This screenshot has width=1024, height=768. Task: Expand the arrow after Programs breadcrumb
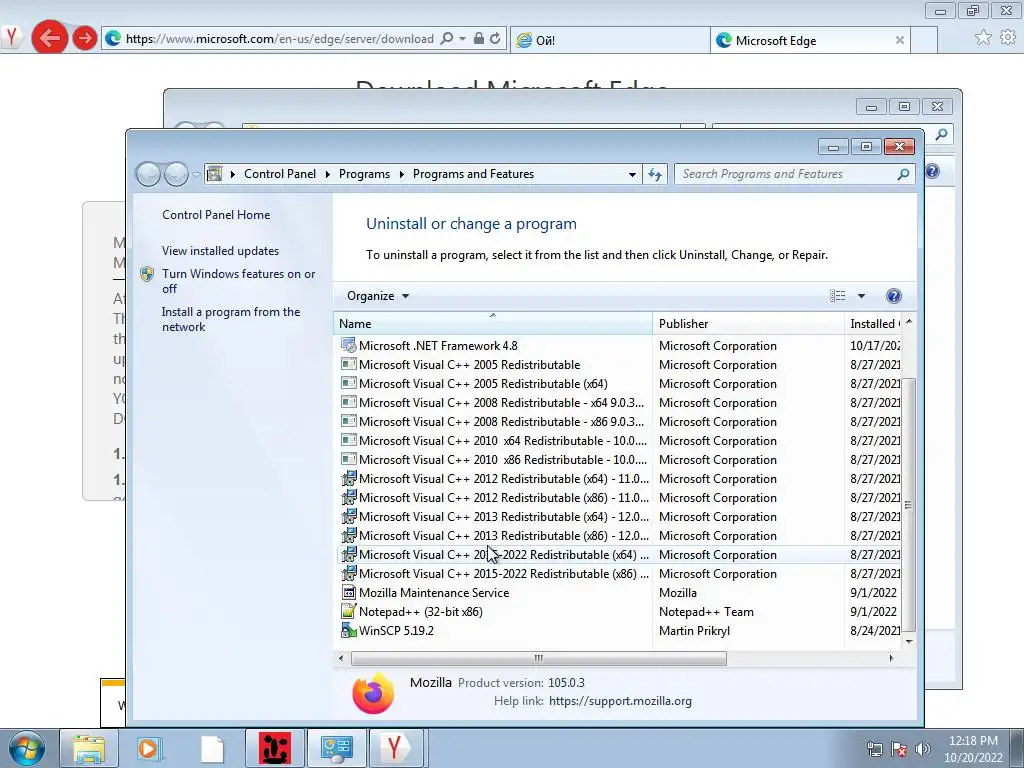401,174
